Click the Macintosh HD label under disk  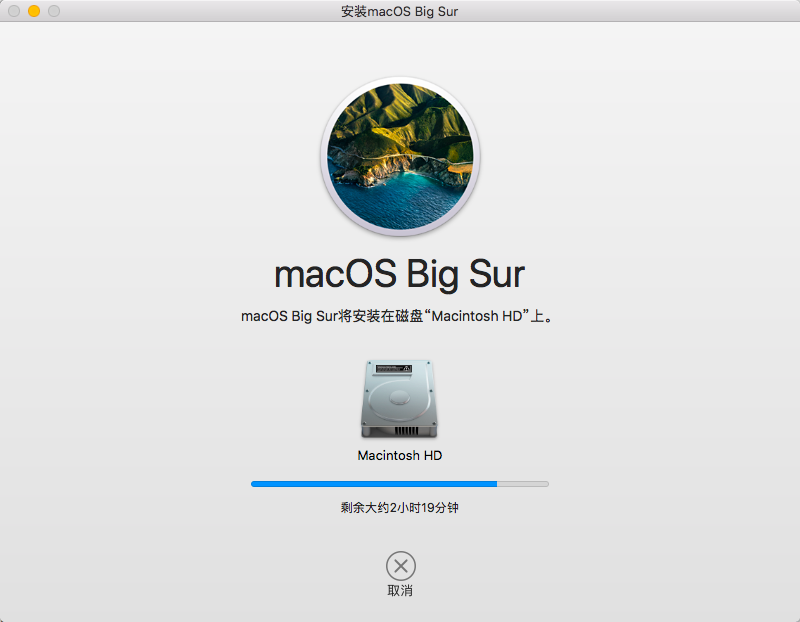tap(399, 455)
